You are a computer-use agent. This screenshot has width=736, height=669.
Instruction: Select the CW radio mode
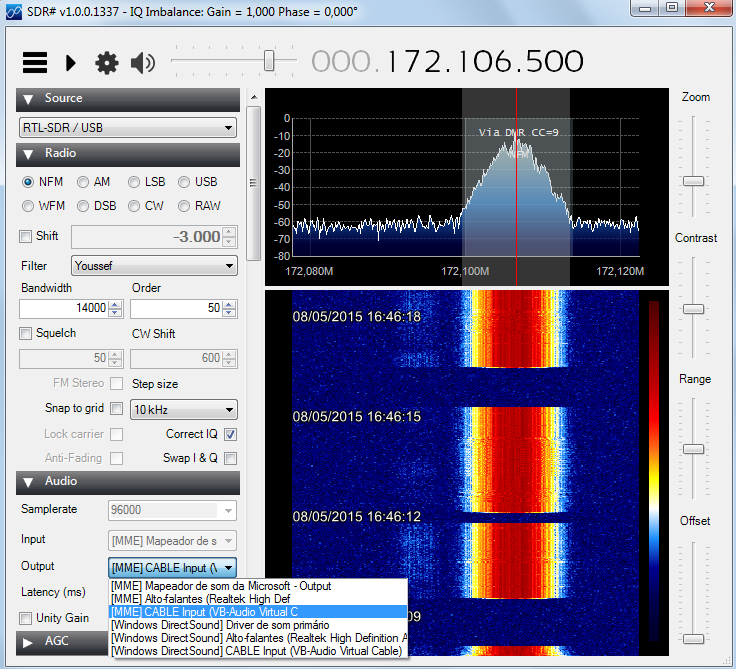pyautogui.click(x=146, y=206)
